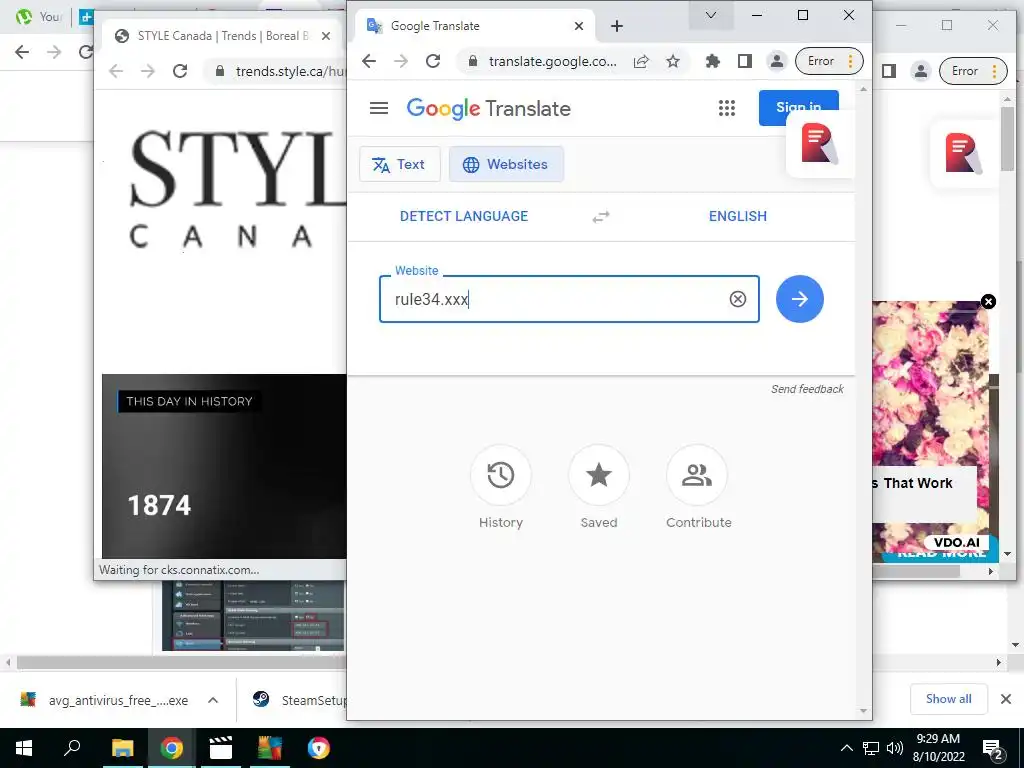Click trends.style.ca address bar
Screen dimensions: 1024x768
pyautogui.click(x=290, y=71)
